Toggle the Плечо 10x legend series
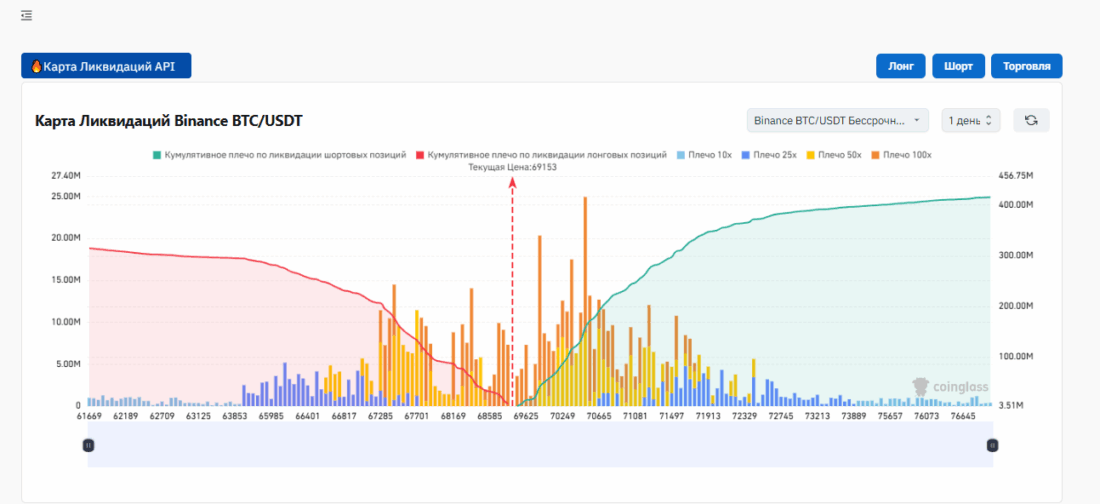Screen dimensions: 1100x504 [x=704, y=154]
